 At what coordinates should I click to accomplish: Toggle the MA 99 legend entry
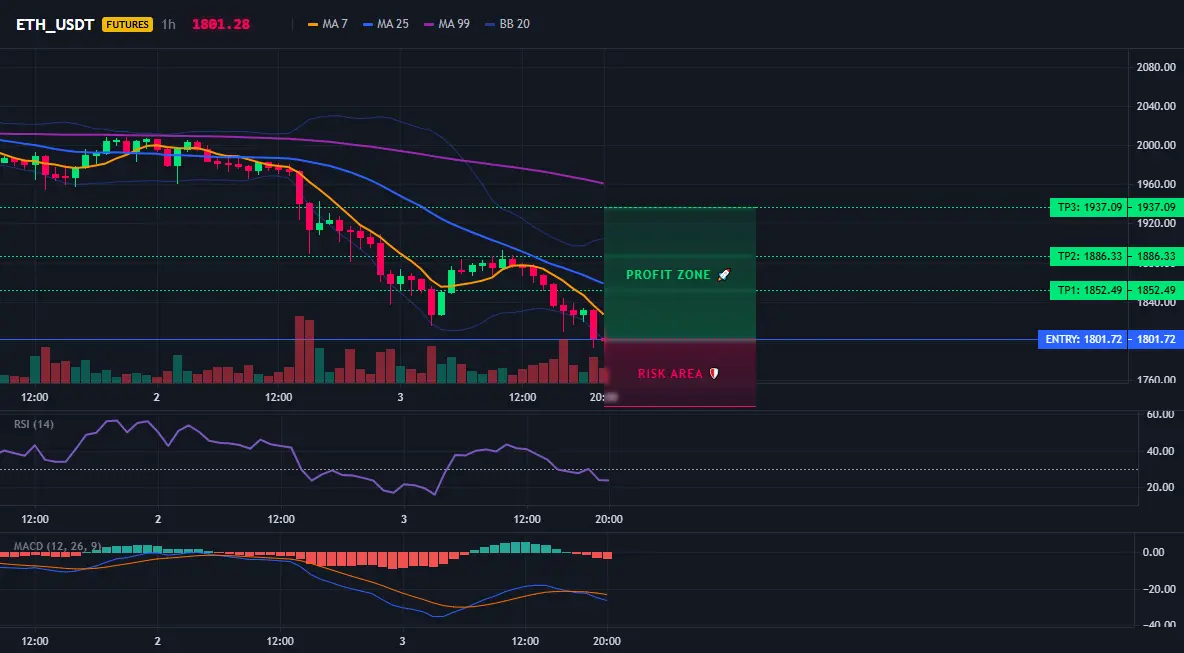(447, 24)
